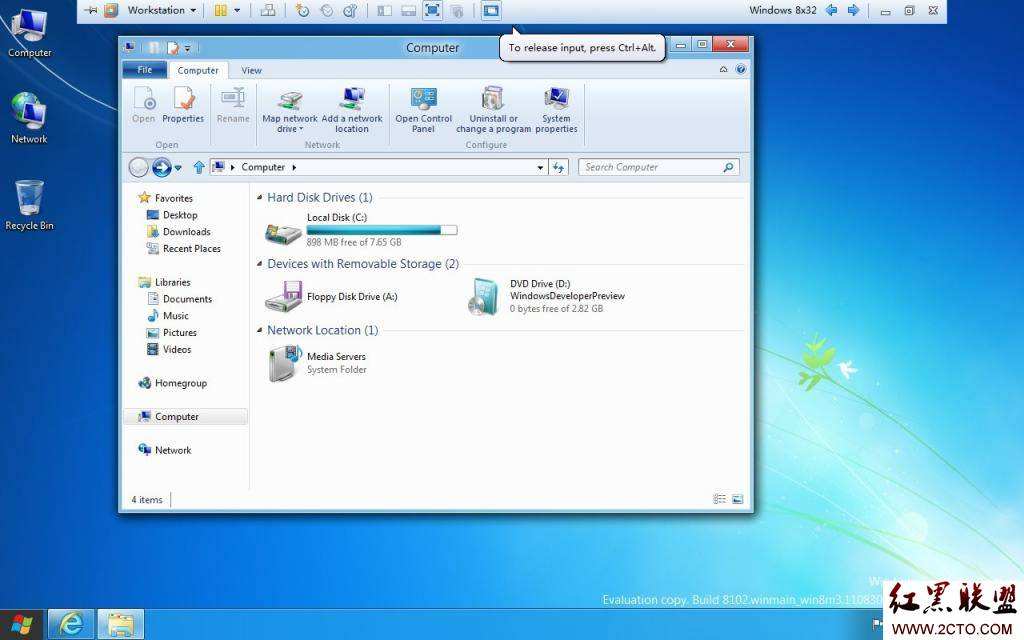The image size is (1024, 640).
Task: Switch to previous VM with left arrow
Action: (x=831, y=10)
